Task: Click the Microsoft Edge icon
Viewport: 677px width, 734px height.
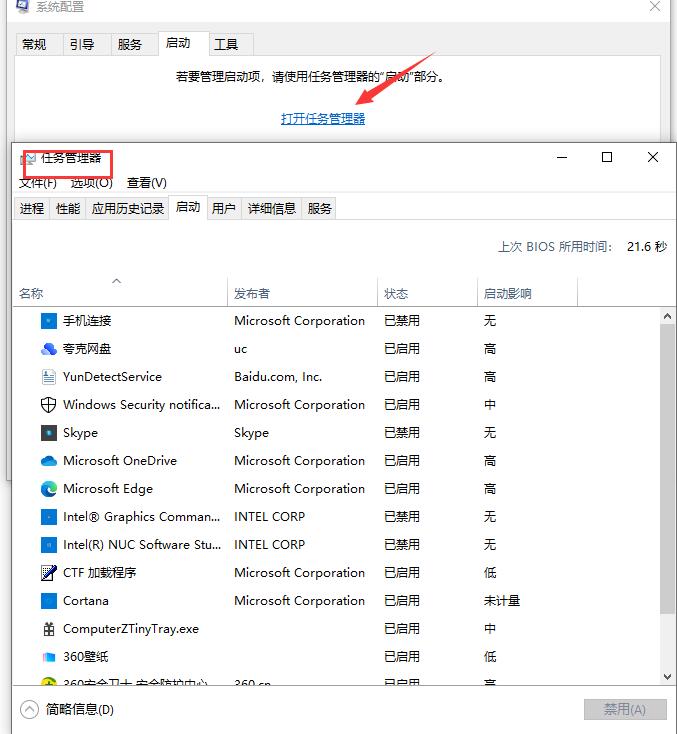Action: (x=49, y=489)
